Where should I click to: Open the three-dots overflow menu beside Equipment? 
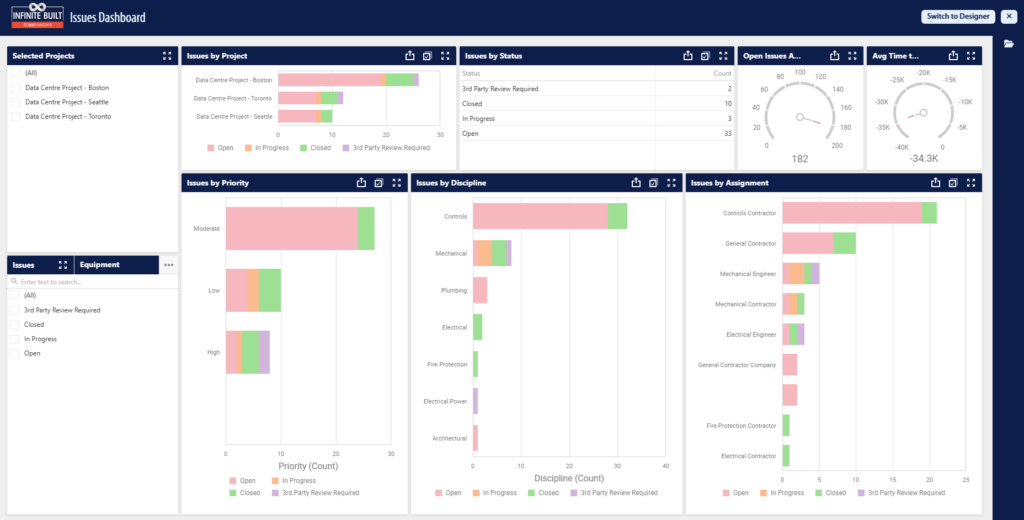[x=168, y=265]
